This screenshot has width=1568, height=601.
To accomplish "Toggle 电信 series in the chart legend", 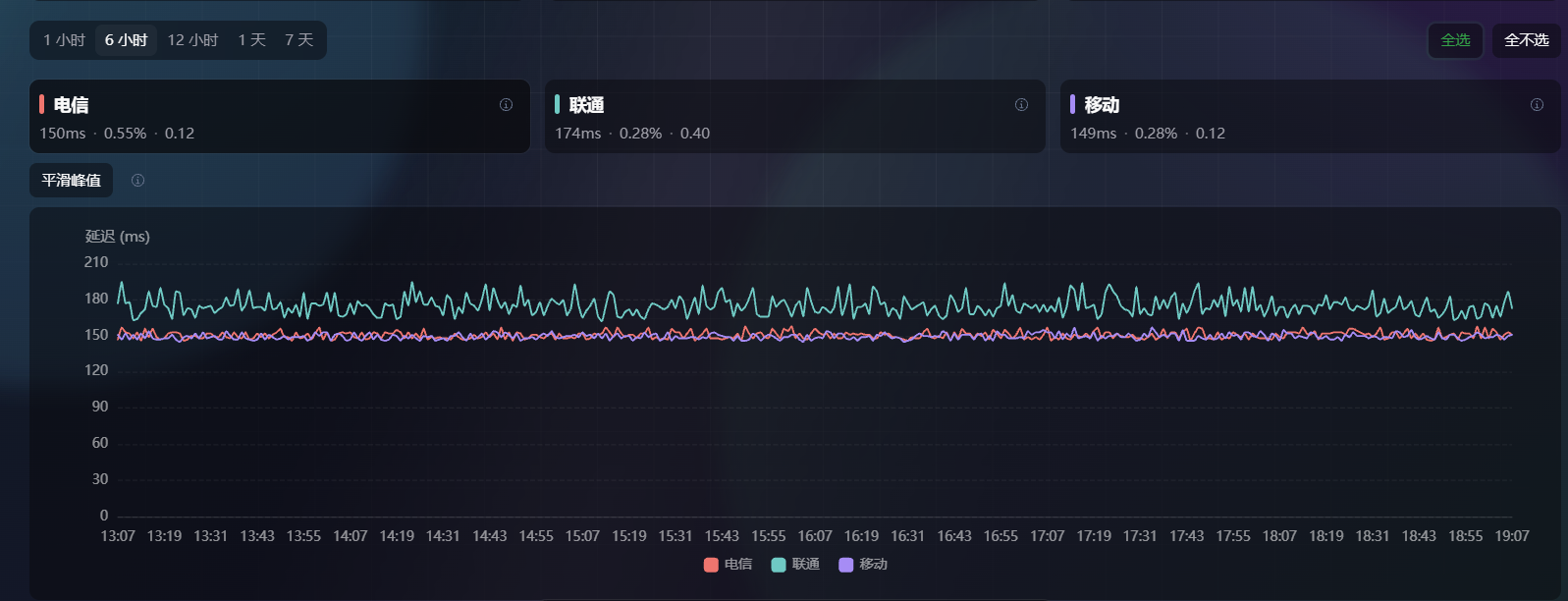I will [x=728, y=565].
